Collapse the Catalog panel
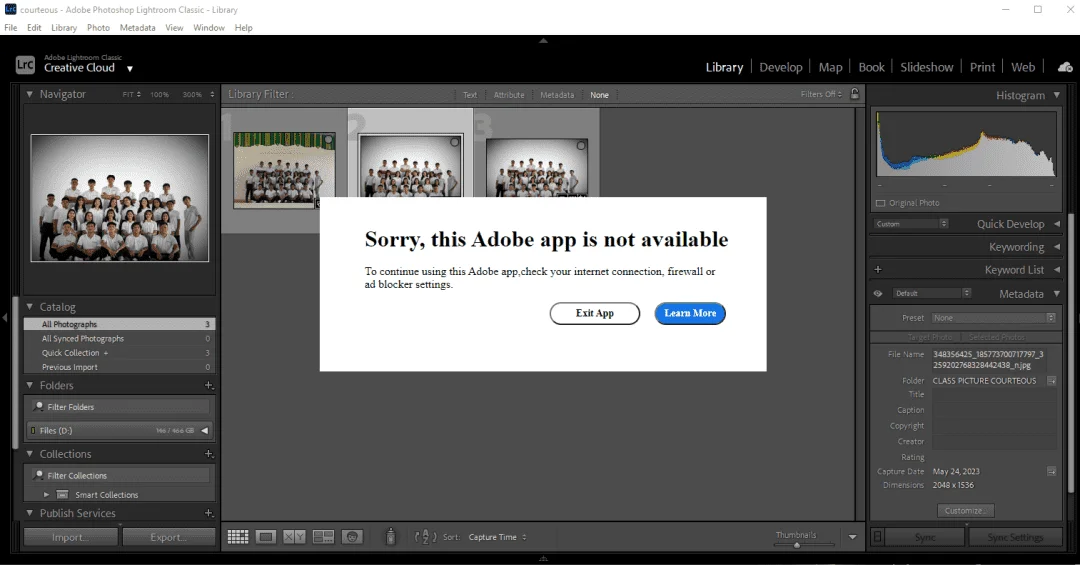The width and height of the screenshot is (1080, 565). [x=30, y=307]
